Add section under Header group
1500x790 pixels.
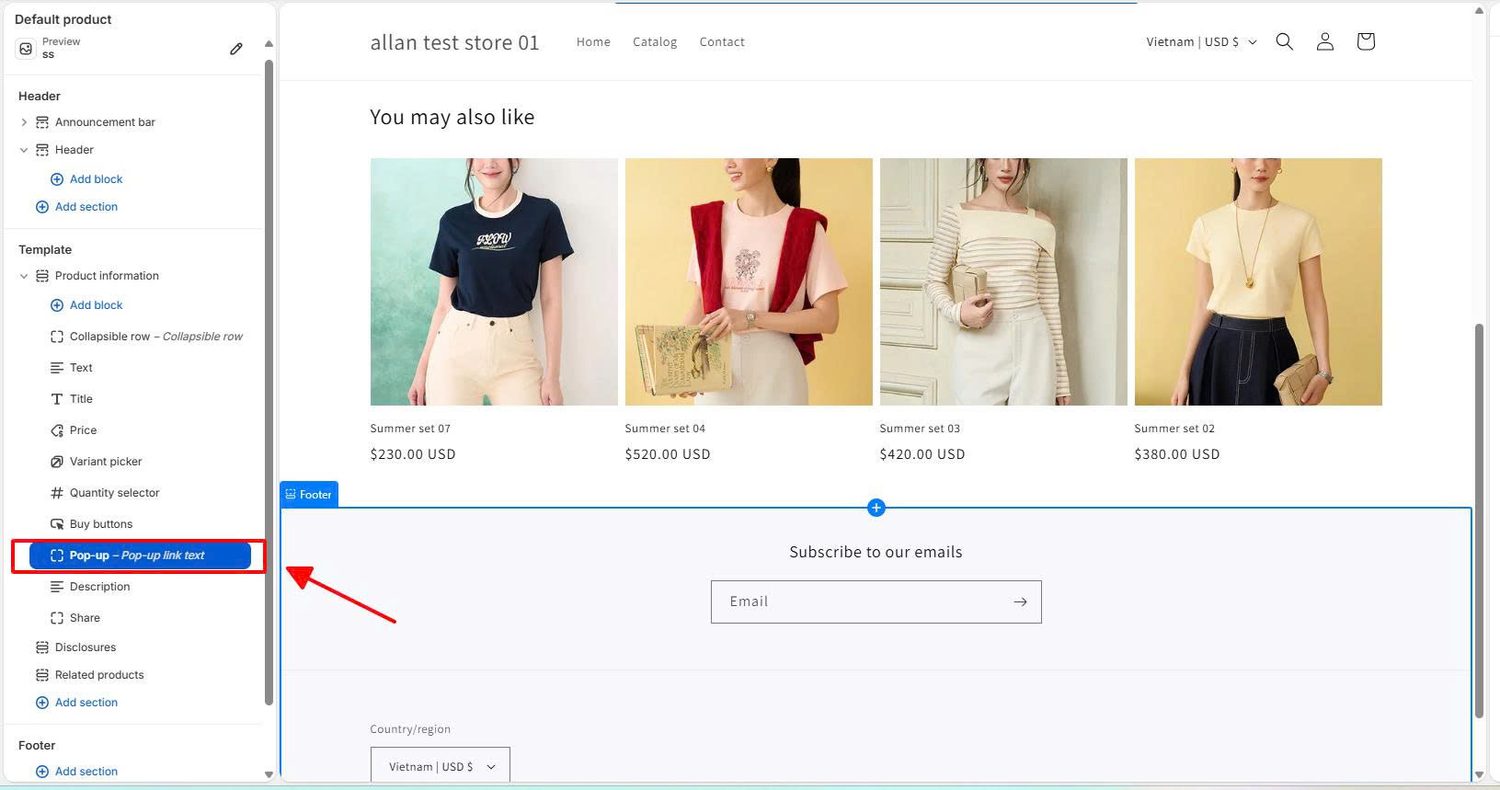point(77,207)
